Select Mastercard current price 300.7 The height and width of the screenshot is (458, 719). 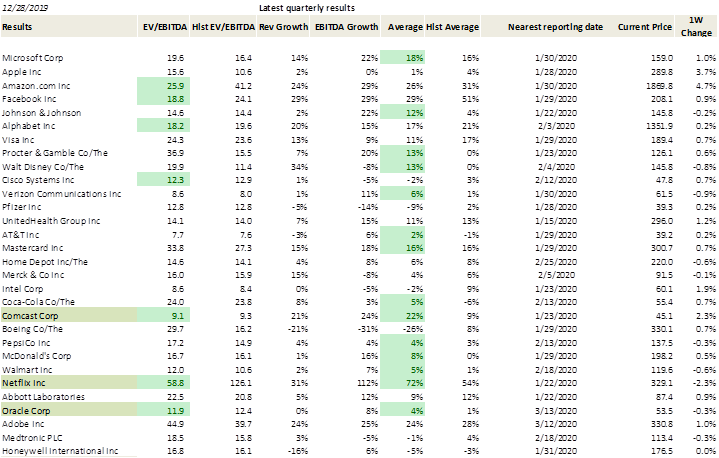pos(662,248)
